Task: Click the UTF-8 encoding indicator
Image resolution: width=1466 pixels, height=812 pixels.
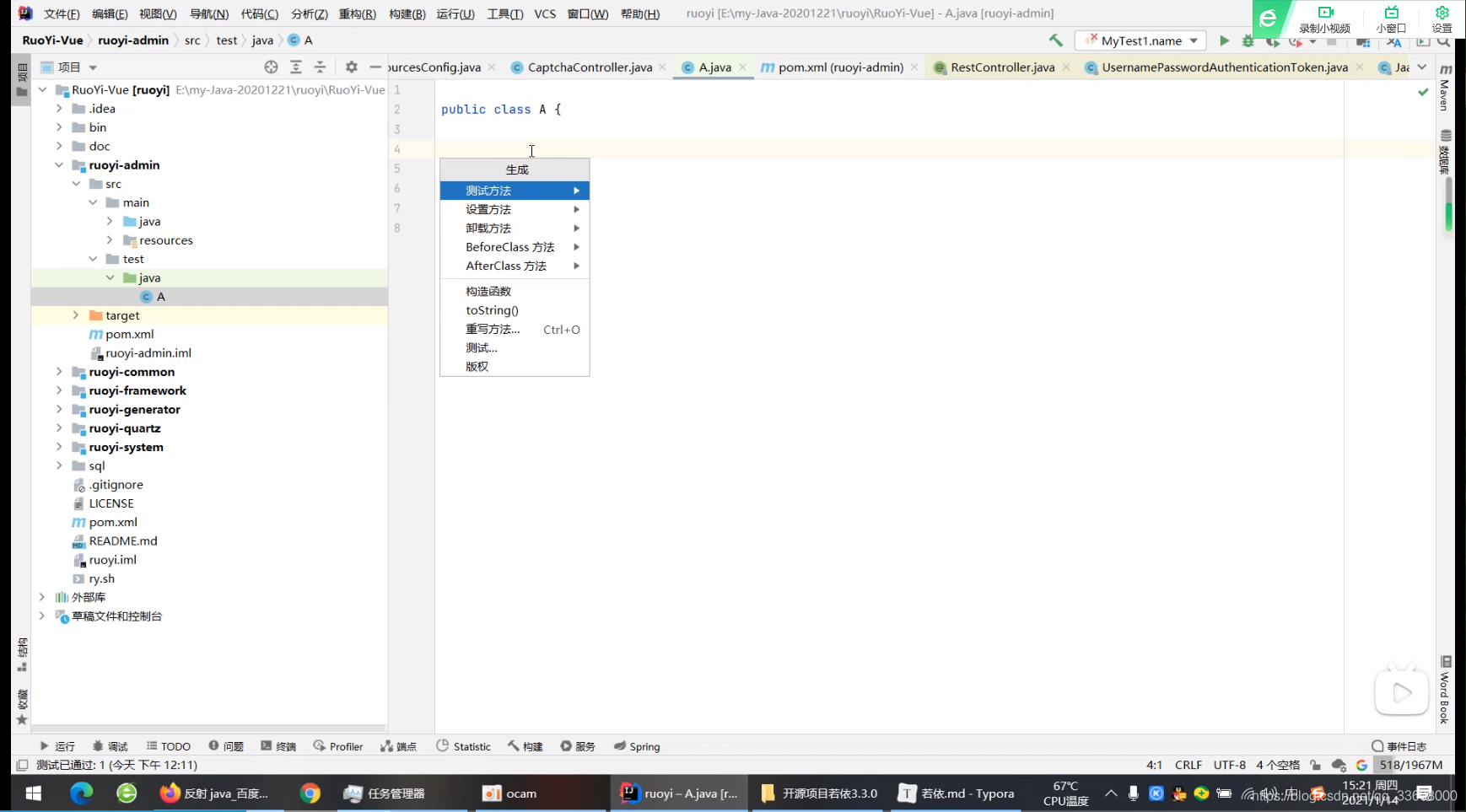Action: pos(1229,766)
